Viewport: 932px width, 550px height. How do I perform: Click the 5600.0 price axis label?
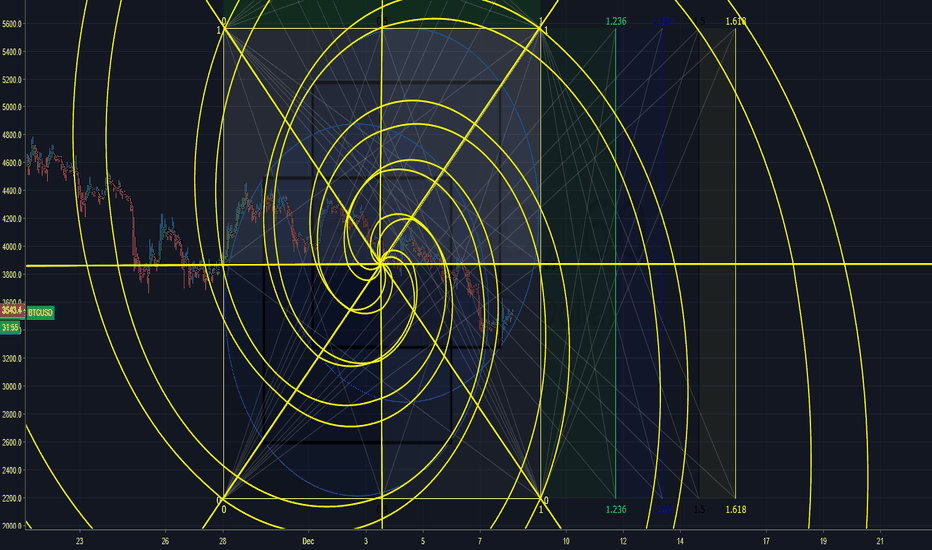pos(12,24)
